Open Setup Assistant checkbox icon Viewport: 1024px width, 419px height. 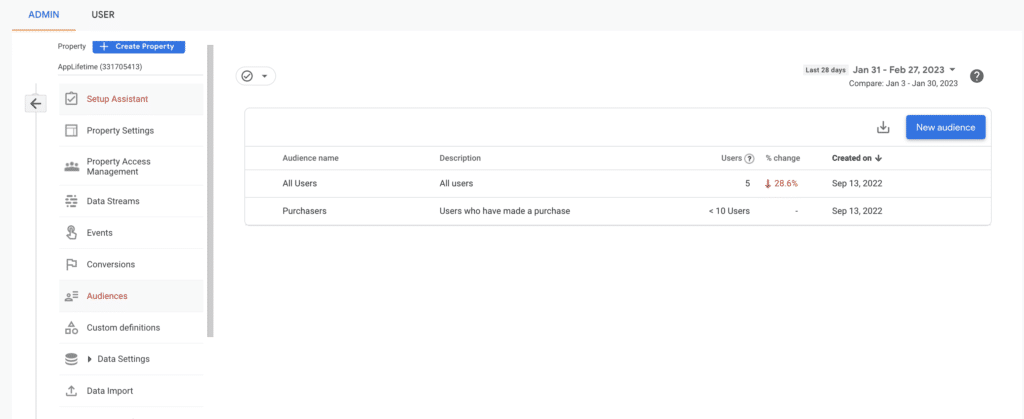point(71,99)
